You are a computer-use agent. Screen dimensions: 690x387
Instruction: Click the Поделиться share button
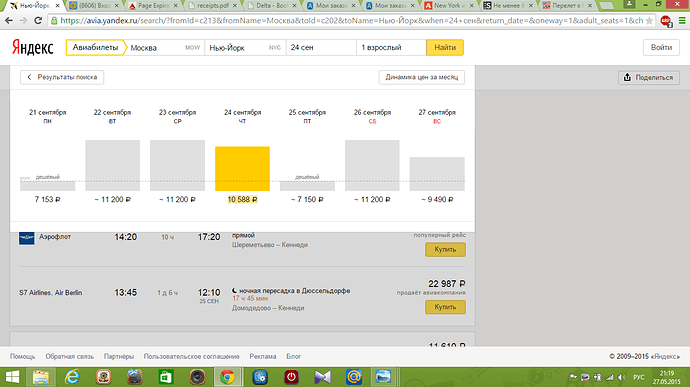pos(649,77)
